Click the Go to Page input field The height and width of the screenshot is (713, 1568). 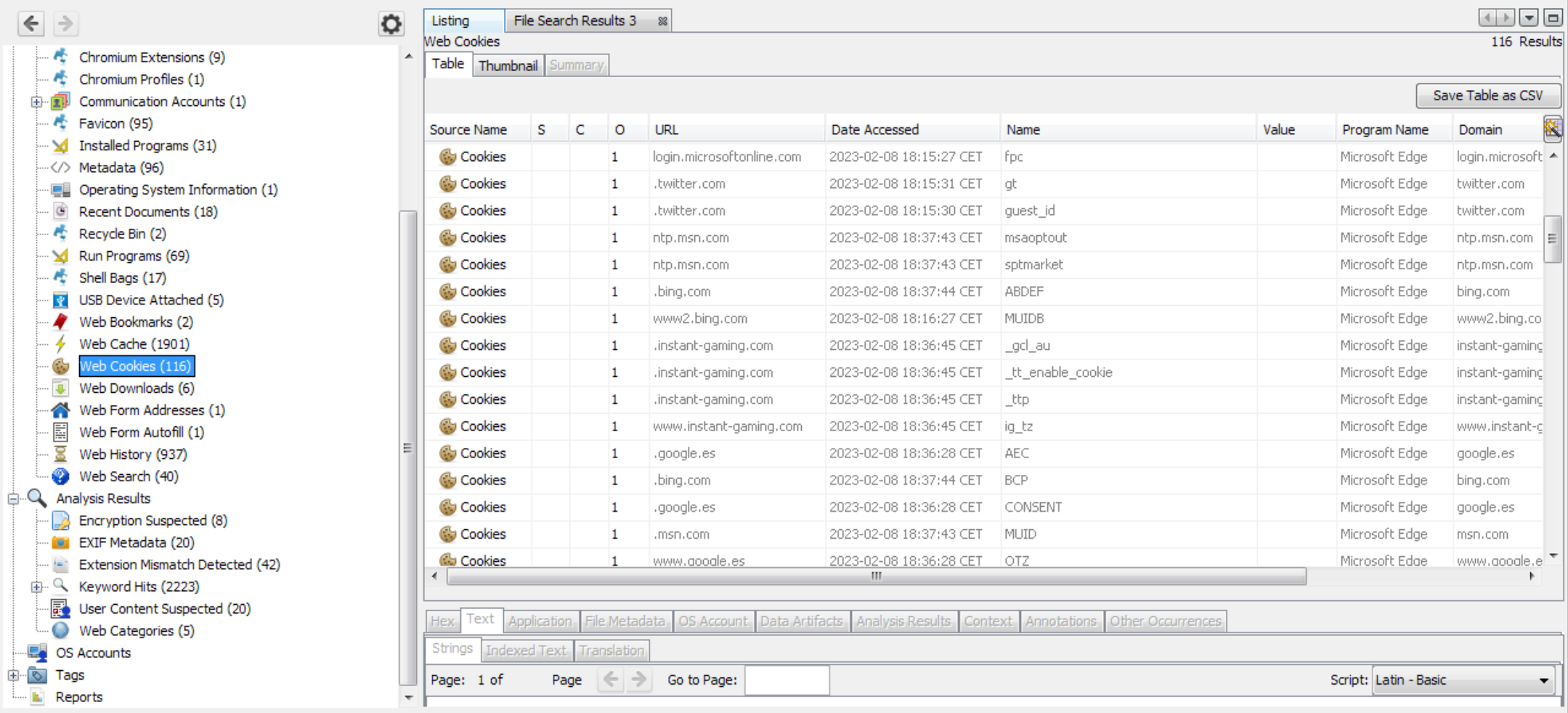(x=787, y=680)
